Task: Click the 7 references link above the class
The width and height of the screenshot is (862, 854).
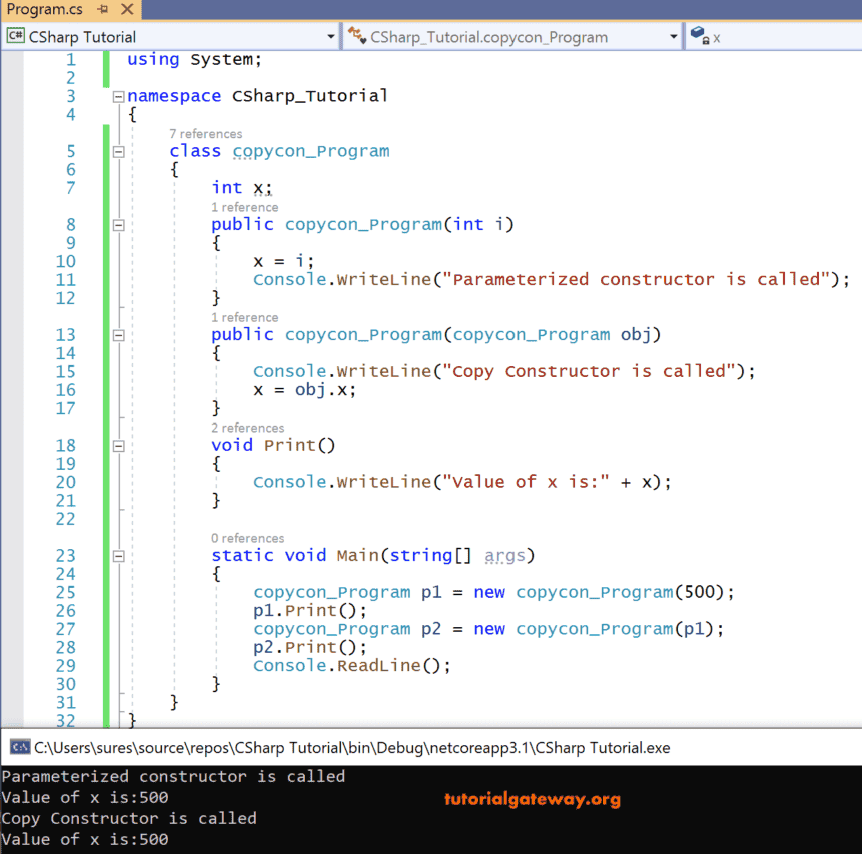Action: [205, 133]
